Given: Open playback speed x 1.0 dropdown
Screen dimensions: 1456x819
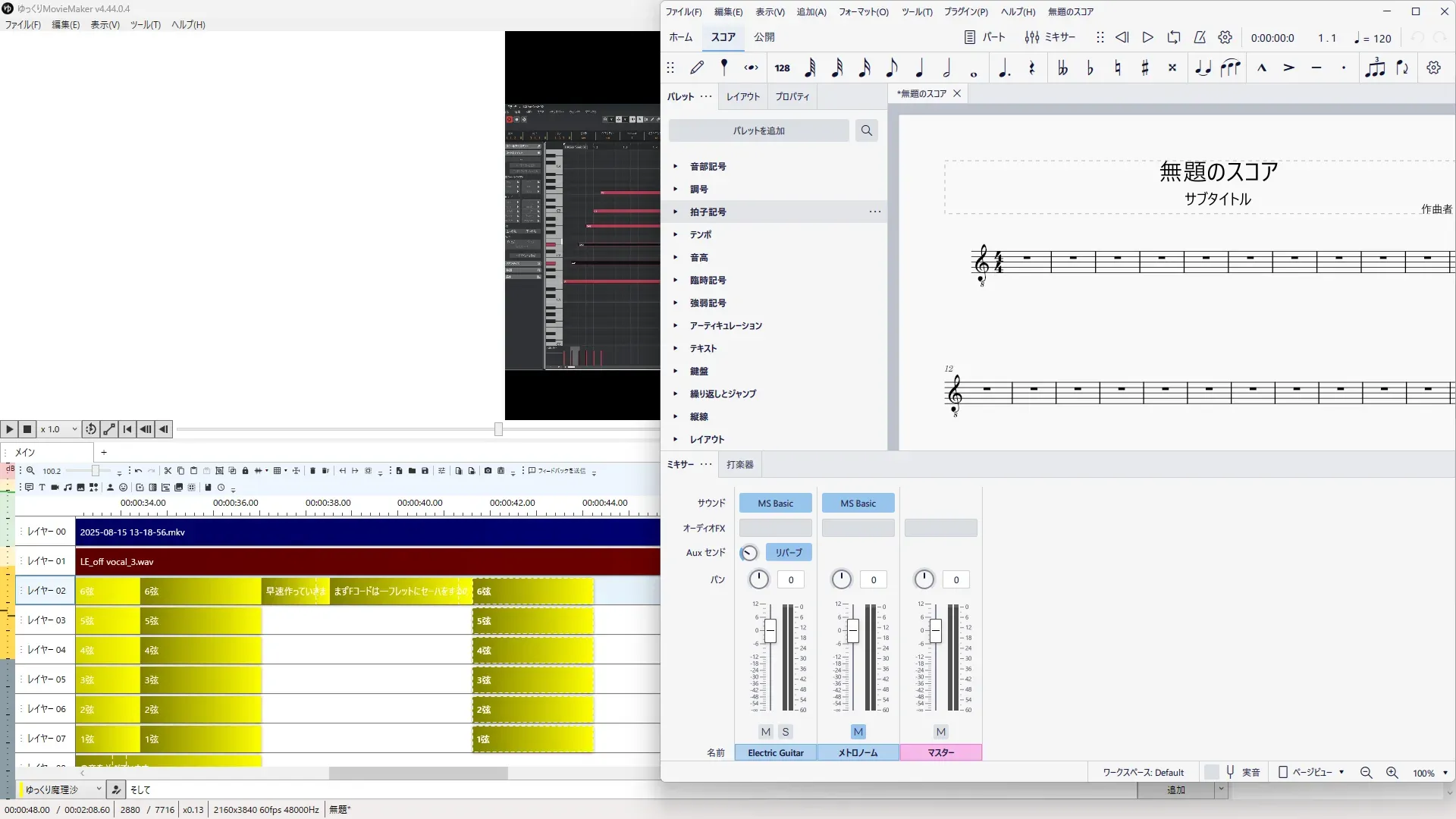Looking at the screenshot, I should pos(60,429).
